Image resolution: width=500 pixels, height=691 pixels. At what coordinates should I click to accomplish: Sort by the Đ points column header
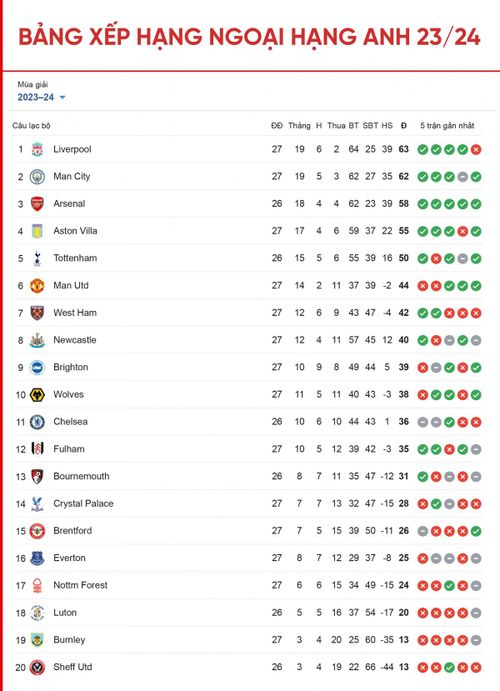pyautogui.click(x=404, y=126)
